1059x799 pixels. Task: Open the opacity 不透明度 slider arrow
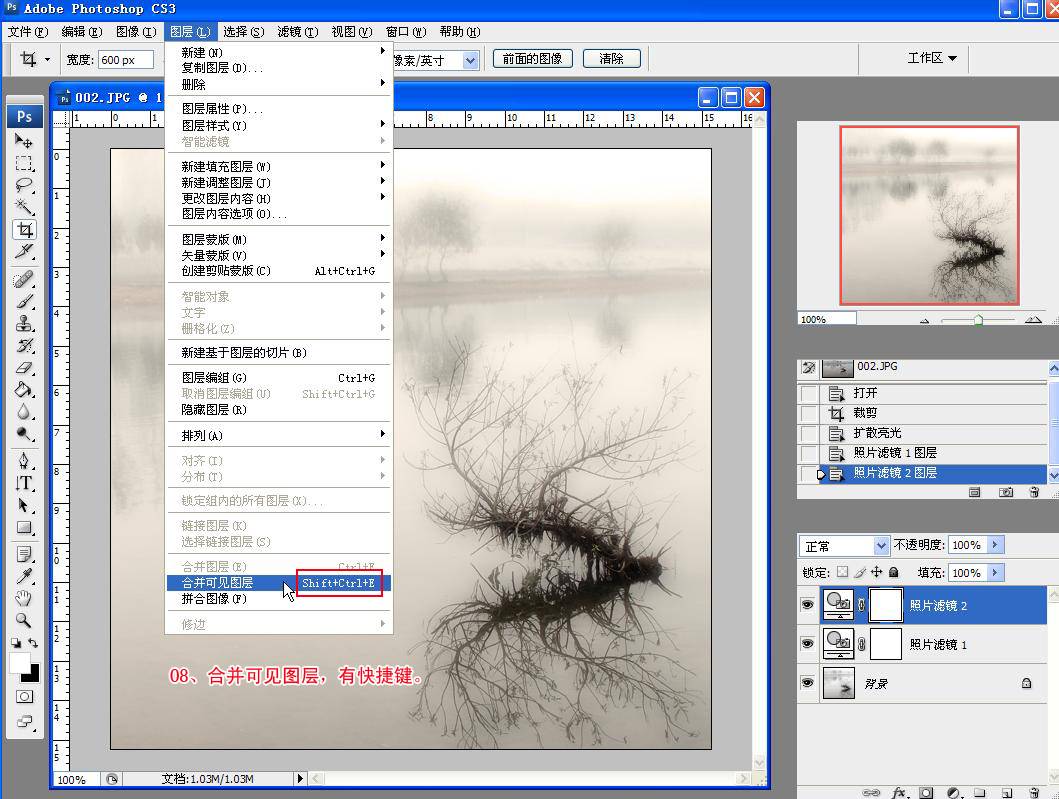click(996, 544)
